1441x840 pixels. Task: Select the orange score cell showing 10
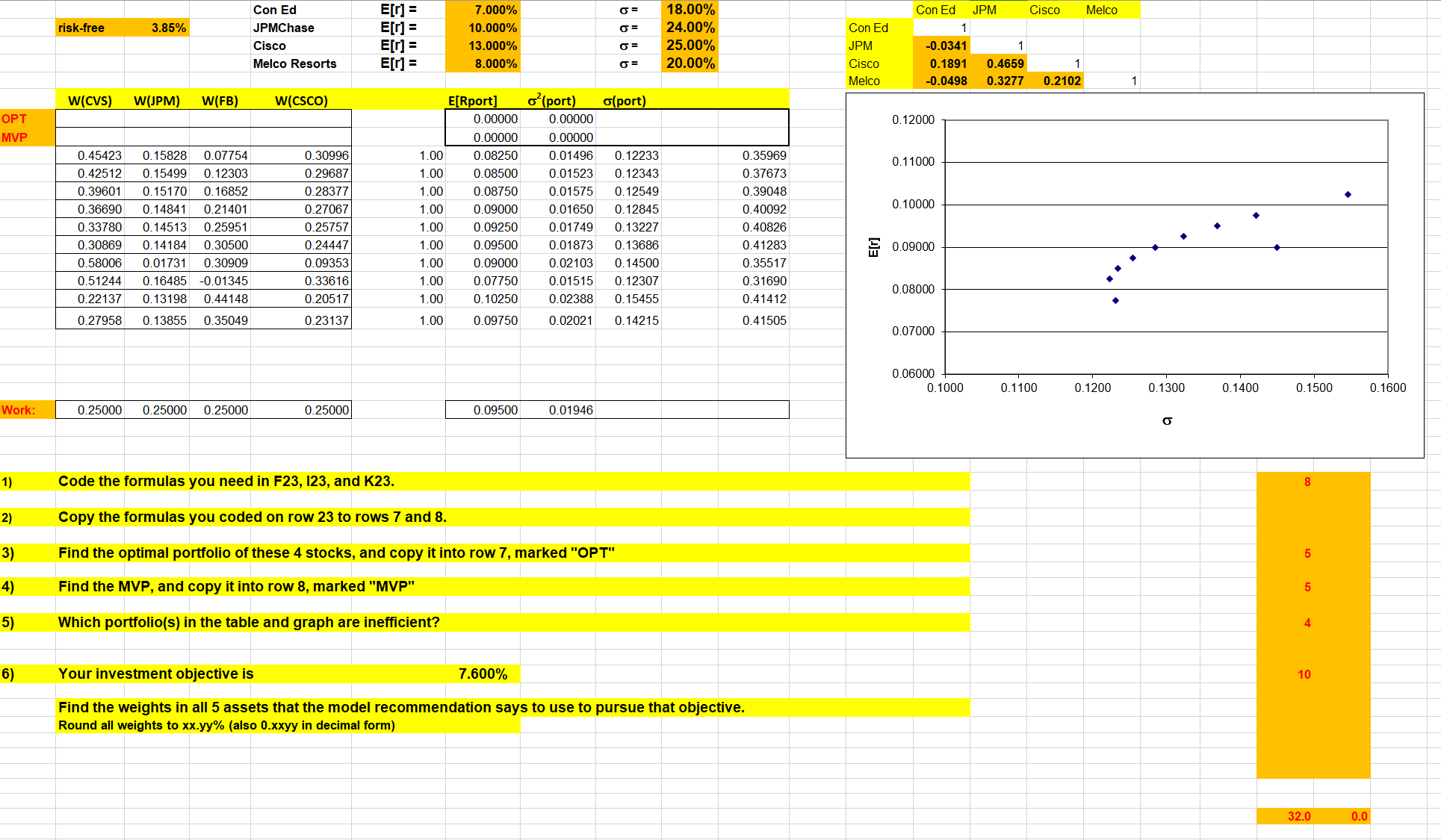[1305, 674]
